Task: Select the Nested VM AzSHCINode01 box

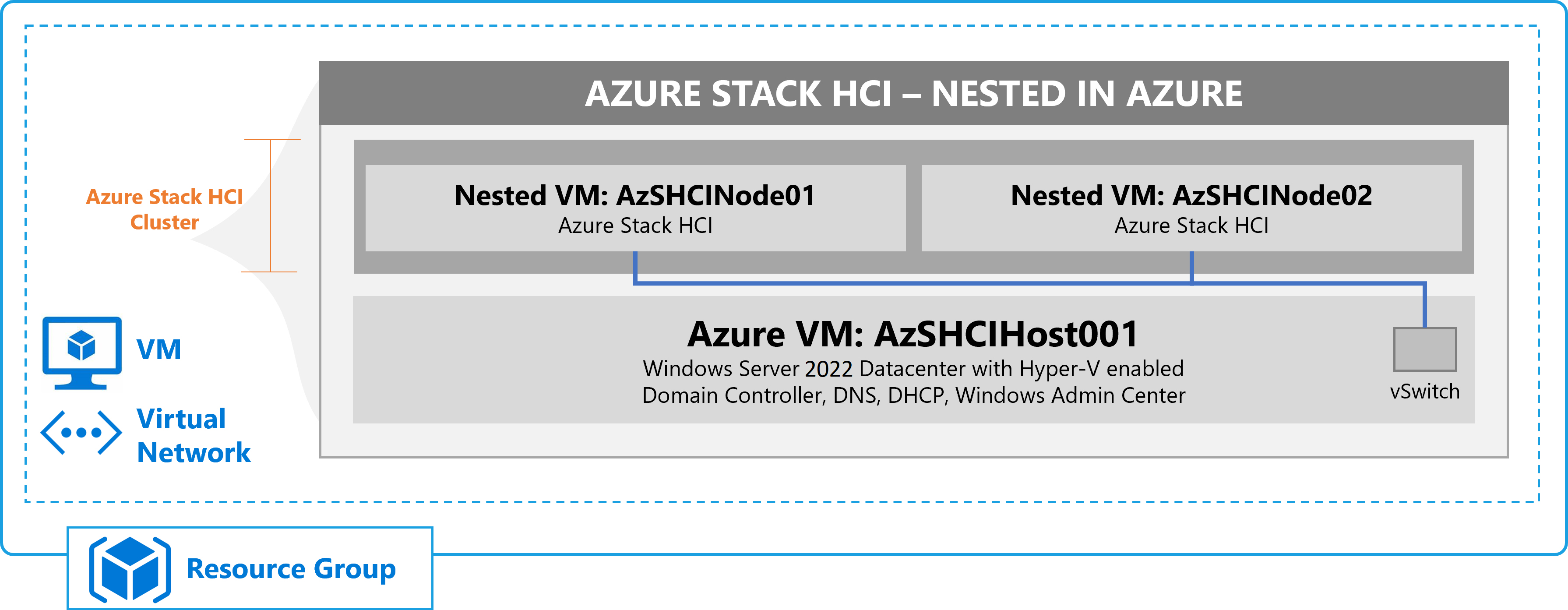Action: click(x=635, y=208)
